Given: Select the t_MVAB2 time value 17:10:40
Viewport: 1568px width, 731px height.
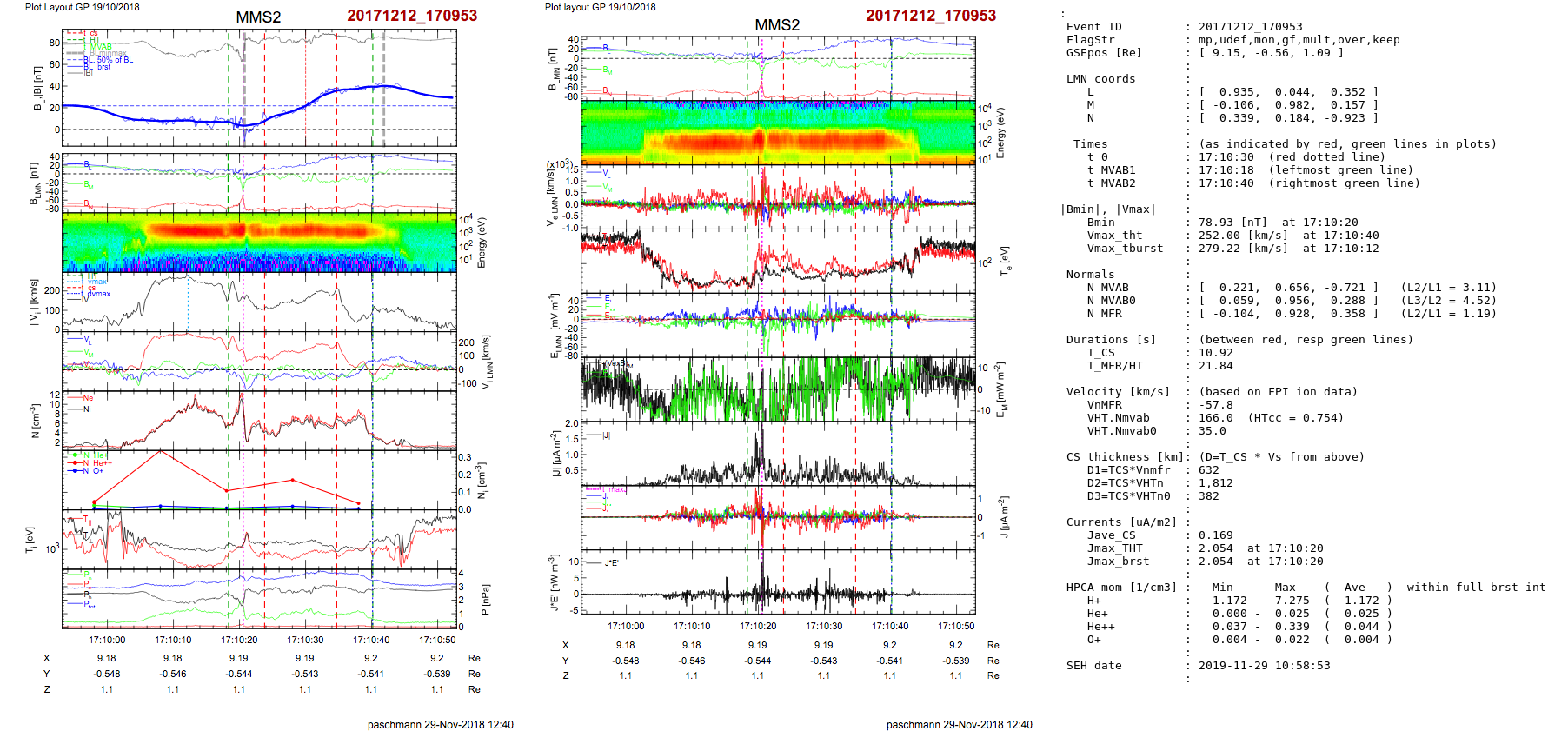Looking at the screenshot, I should (1226, 183).
